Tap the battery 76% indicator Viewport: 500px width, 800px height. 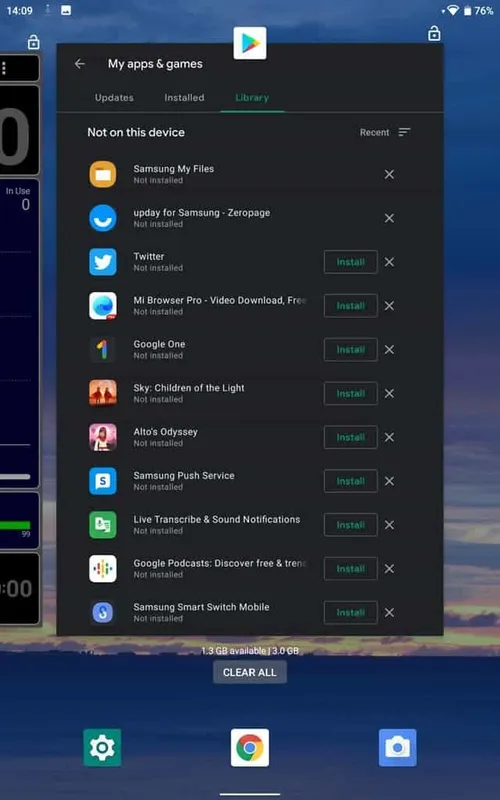(478, 10)
